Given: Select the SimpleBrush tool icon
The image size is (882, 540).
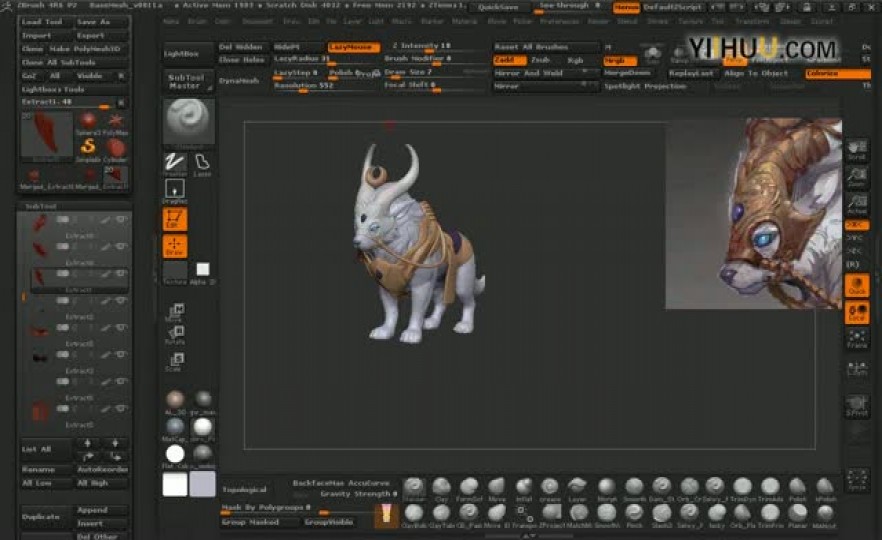Looking at the screenshot, I should coord(88,150).
